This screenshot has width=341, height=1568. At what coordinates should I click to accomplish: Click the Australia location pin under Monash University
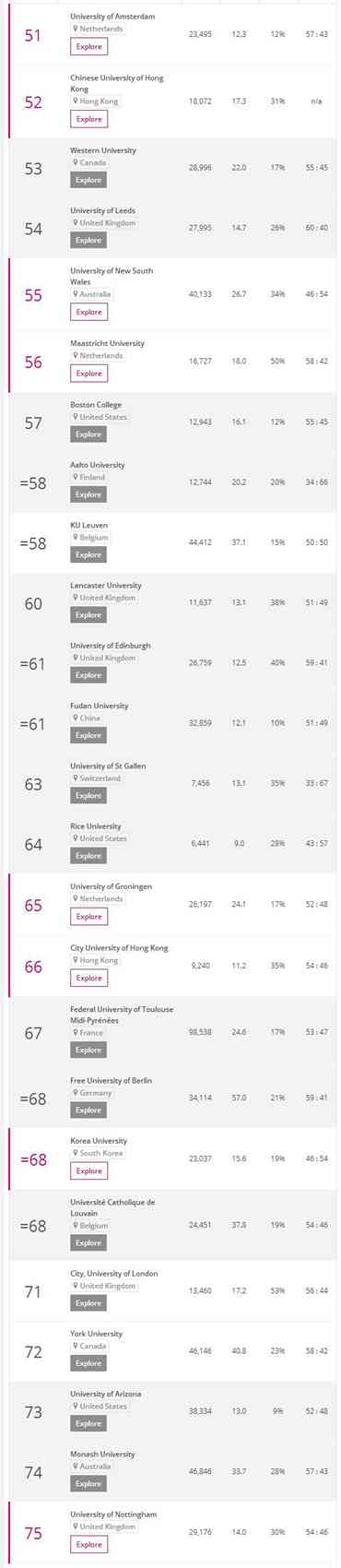pos(76,1467)
